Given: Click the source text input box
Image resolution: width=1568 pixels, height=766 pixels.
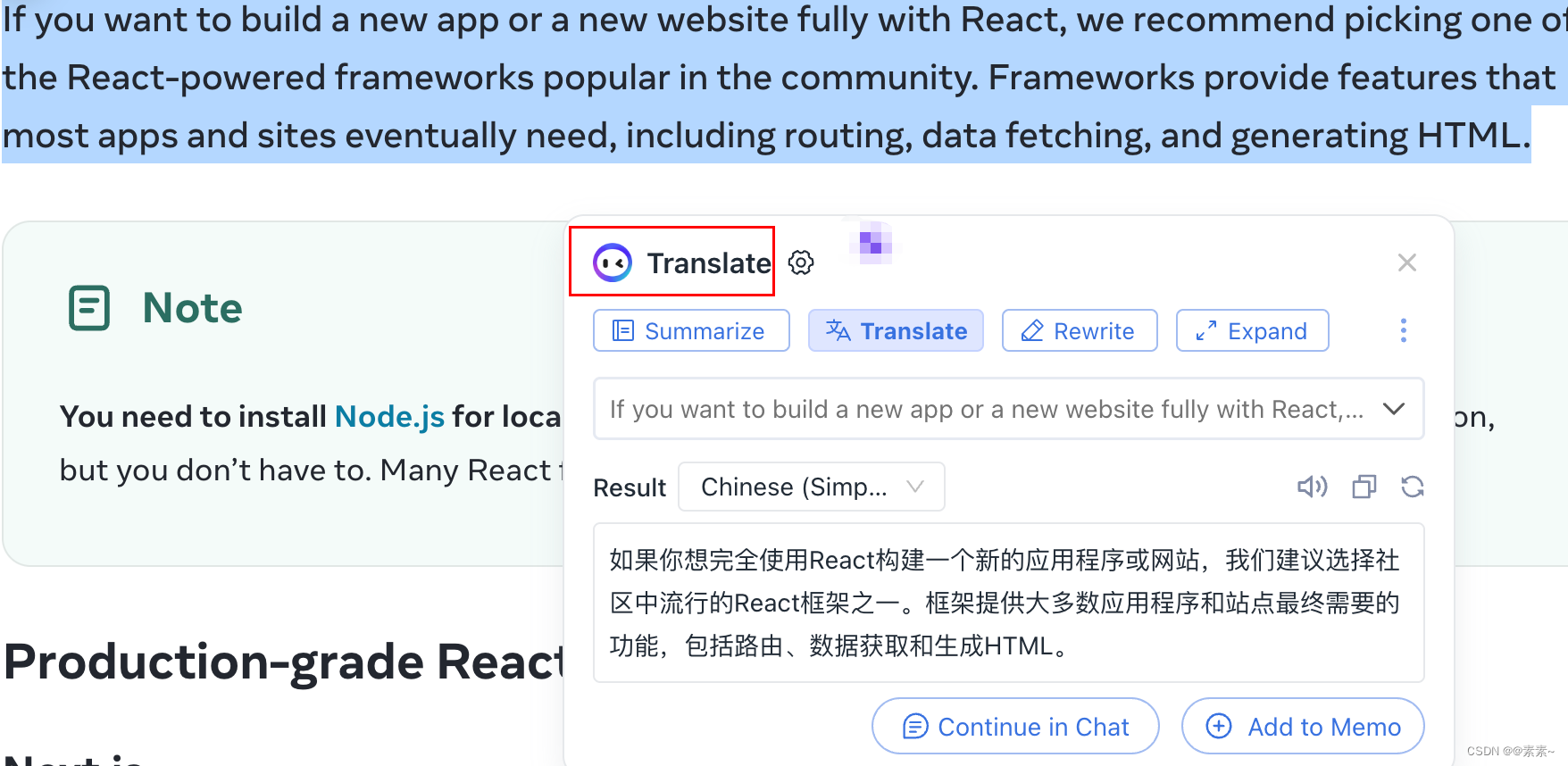Looking at the screenshot, I should pos(1008,409).
